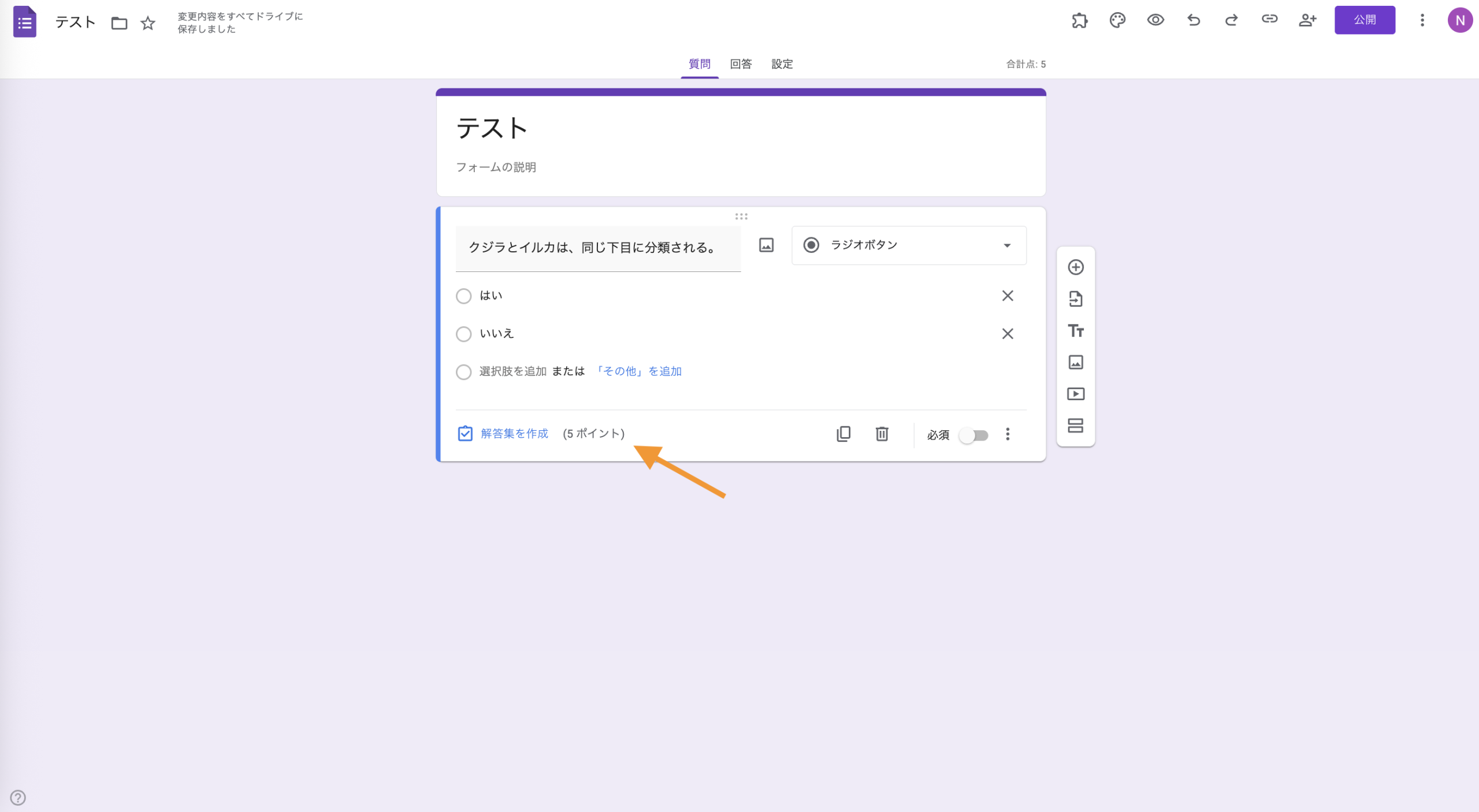Select the import questions icon

(1076, 299)
